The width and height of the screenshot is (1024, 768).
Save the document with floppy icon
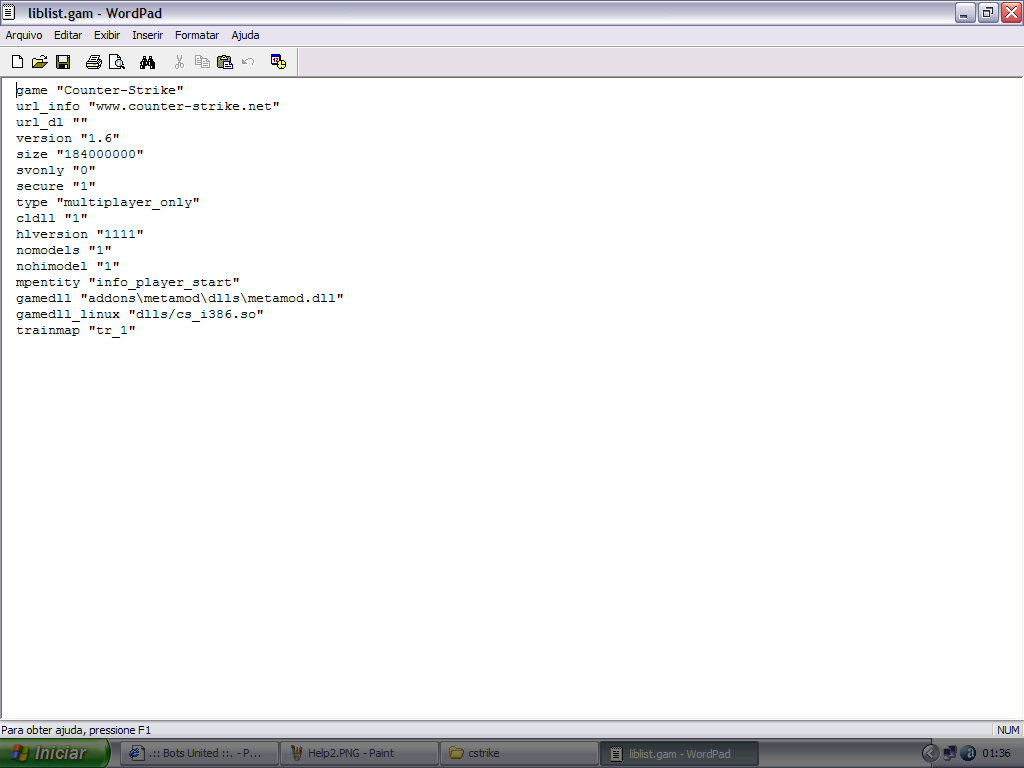[x=63, y=62]
